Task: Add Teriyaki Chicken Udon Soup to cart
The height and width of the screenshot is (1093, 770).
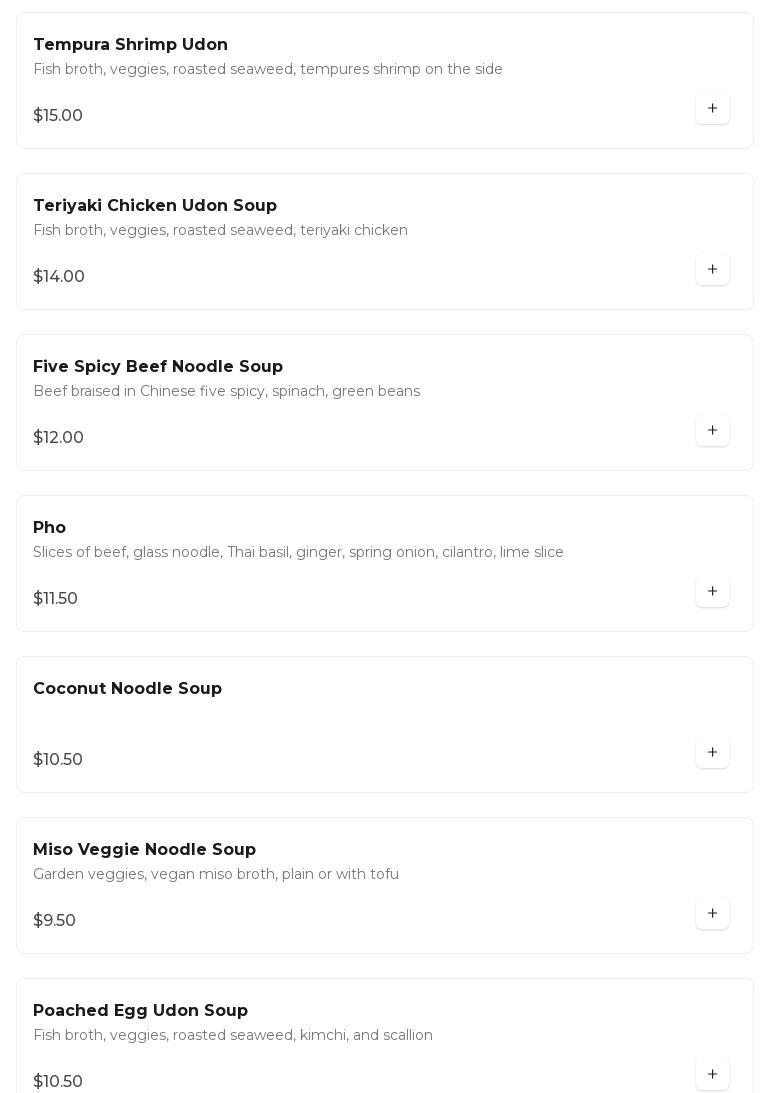Action: click(x=712, y=270)
